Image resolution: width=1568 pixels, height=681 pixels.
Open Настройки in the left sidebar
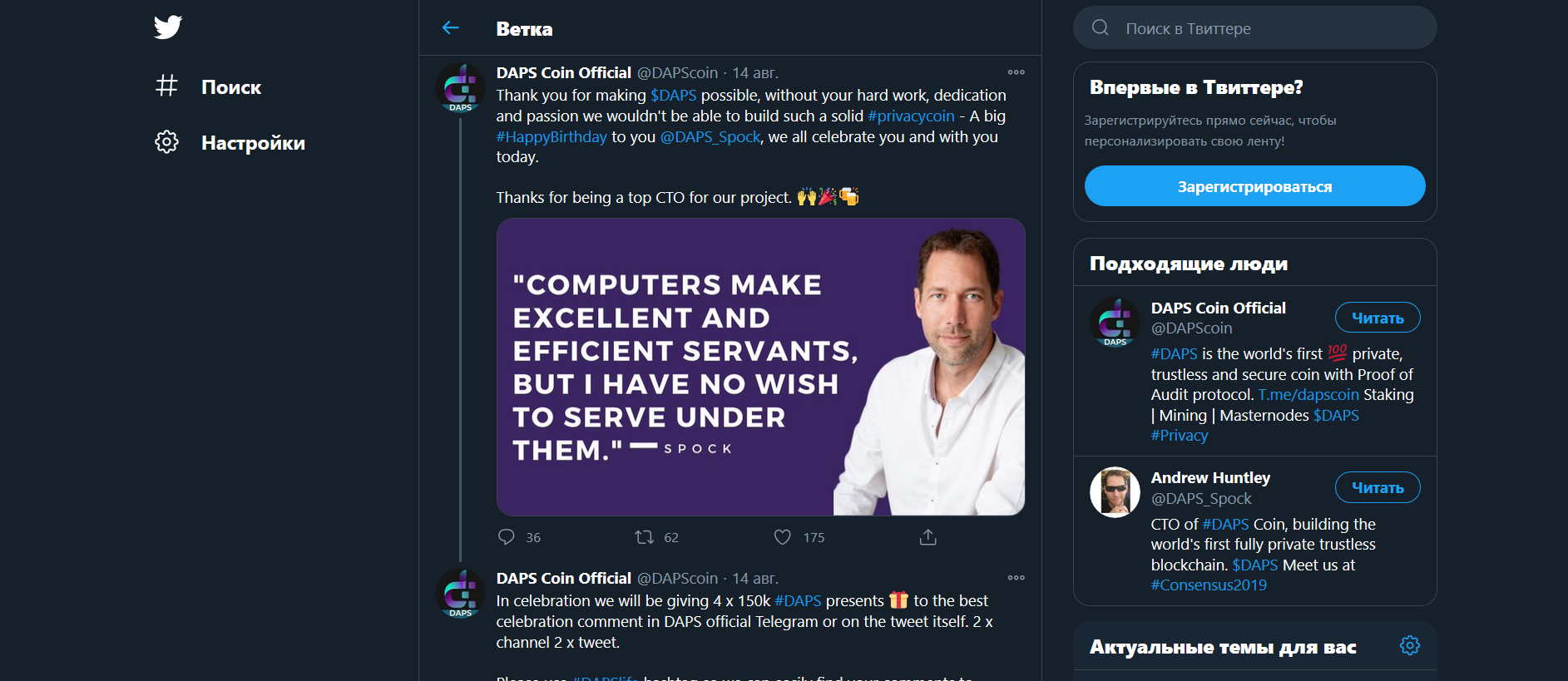[253, 142]
